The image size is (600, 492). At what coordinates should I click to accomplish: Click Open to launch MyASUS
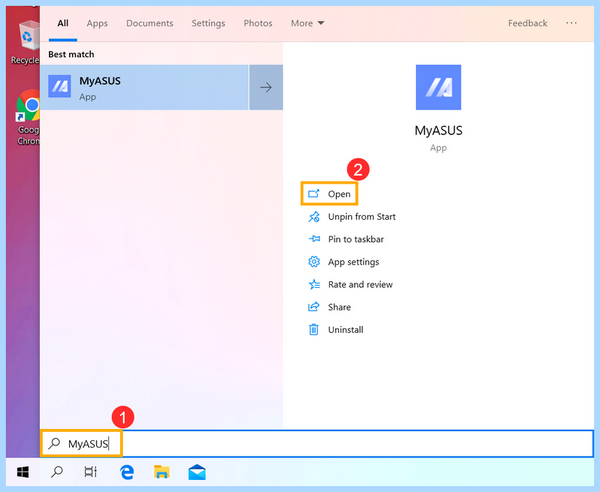click(x=329, y=194)
